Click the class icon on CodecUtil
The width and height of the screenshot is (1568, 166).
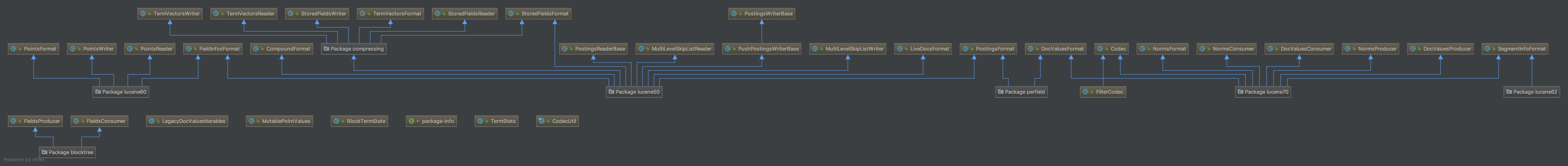[542, 122]
